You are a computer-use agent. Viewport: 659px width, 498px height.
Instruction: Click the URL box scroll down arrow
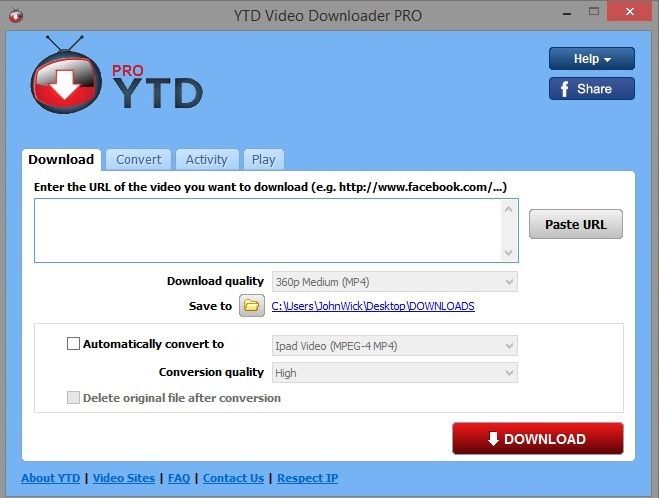pos(509,253)
